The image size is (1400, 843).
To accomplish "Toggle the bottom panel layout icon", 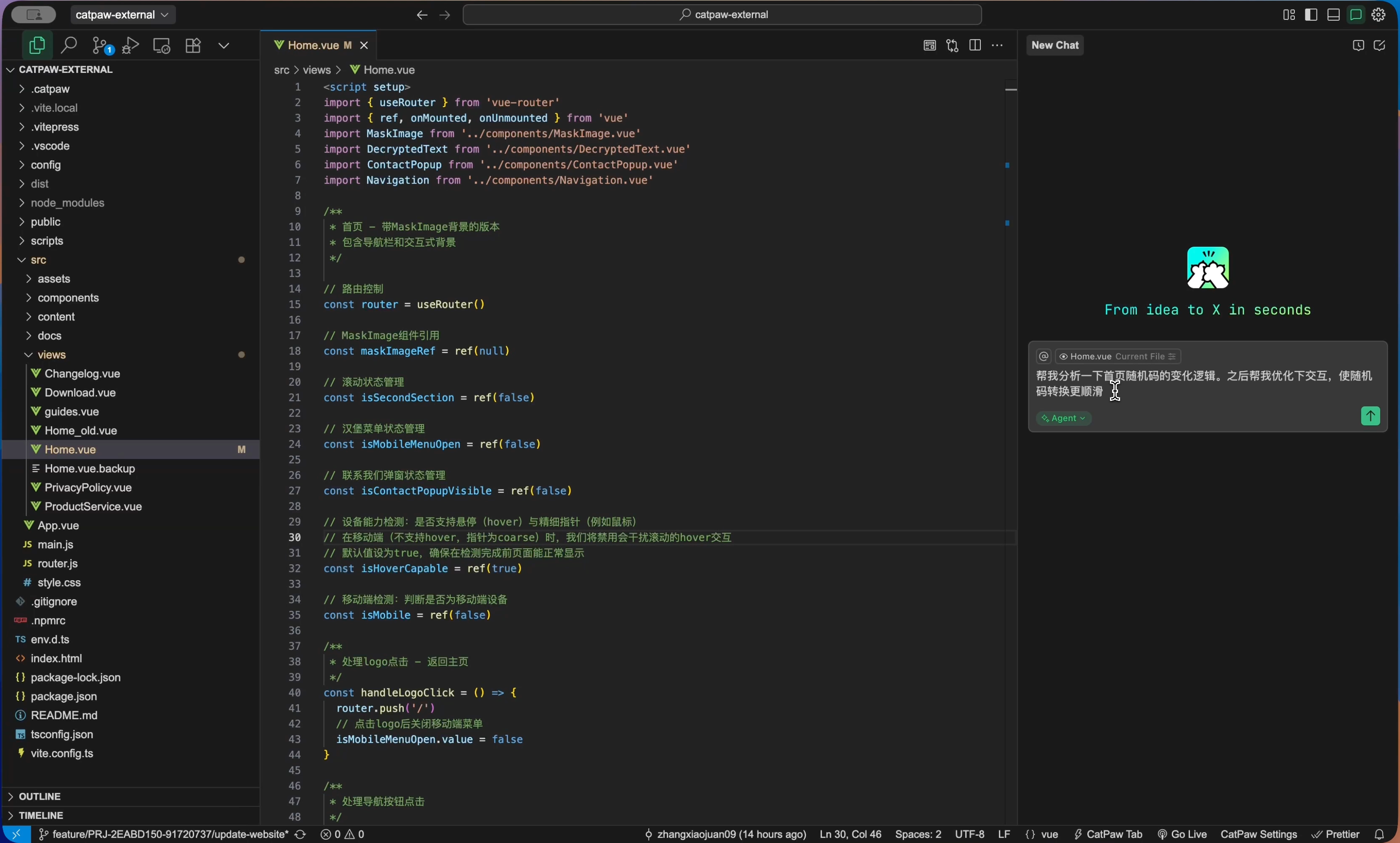I will pyautogui.click(x=1333, y=15).
